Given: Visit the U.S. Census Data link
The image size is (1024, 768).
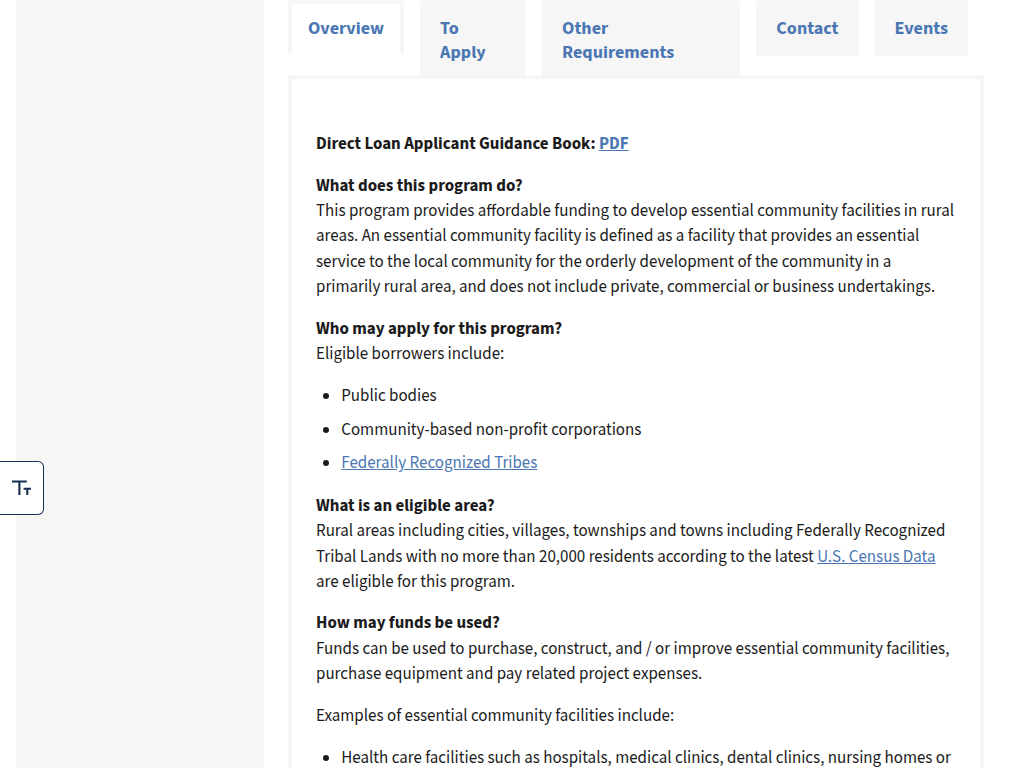Looking at the screenshot, I should click(876, 556).
